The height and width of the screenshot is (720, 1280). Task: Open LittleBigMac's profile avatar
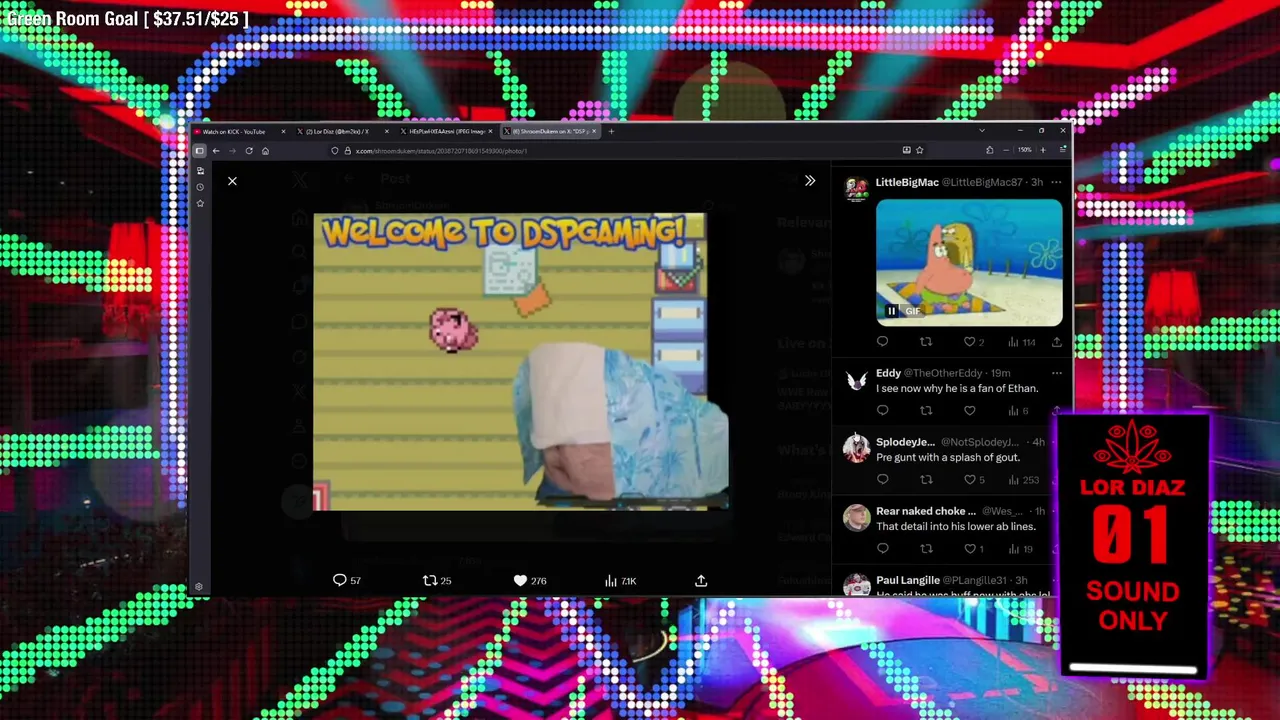[x=856, y=189]
